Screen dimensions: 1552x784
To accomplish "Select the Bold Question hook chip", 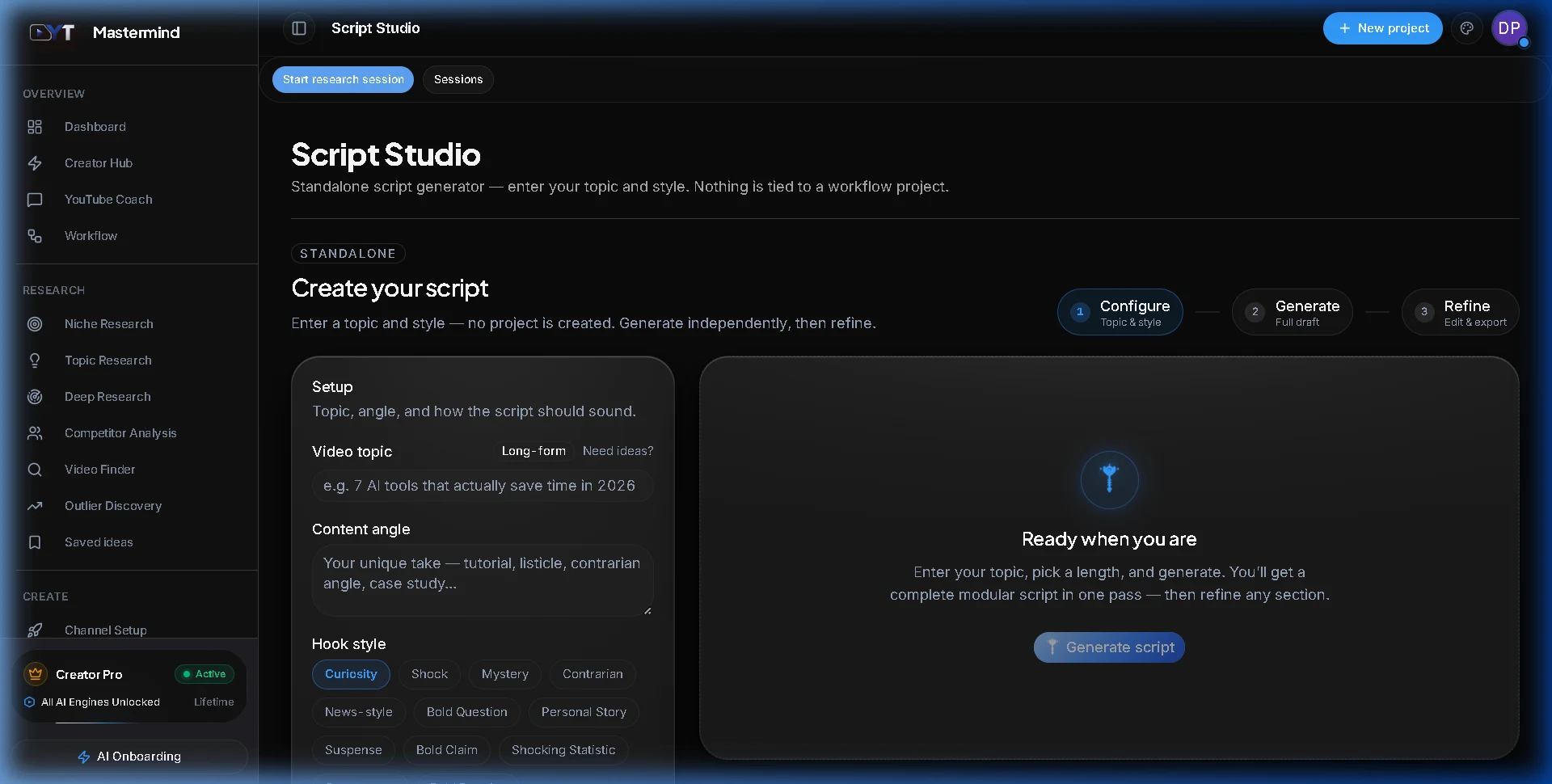I will click(x=467, y=712).
